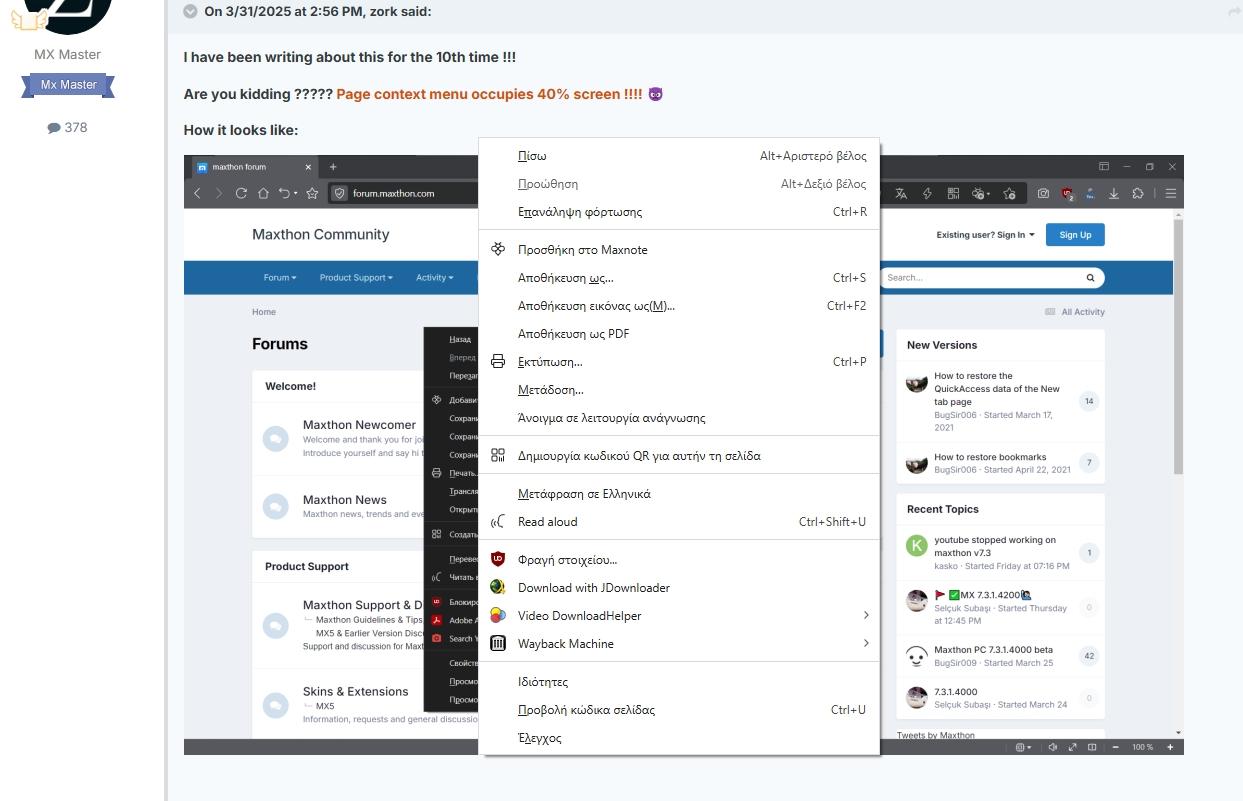Viewport: 1243px width, 801px height.
Task: Reload the page with the toolbar refresh icon
Action: [x=241, y=193]
